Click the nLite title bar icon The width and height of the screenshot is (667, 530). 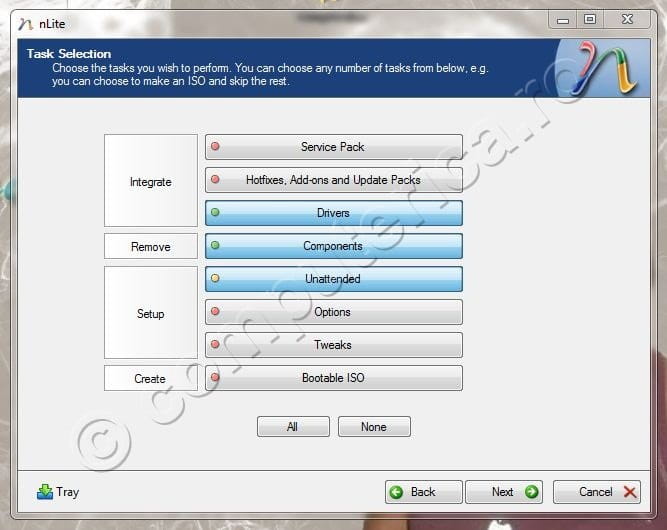(25, 24)
